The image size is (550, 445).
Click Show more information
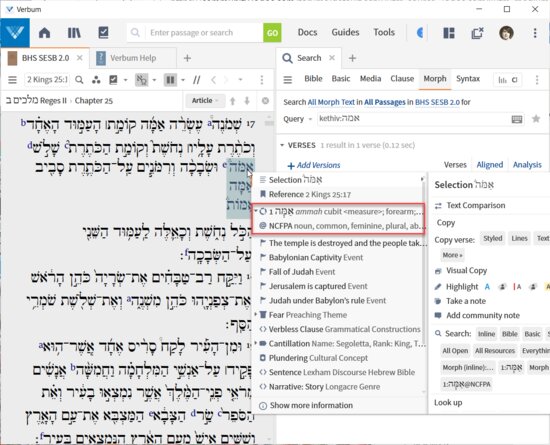(x=306, y=405)
